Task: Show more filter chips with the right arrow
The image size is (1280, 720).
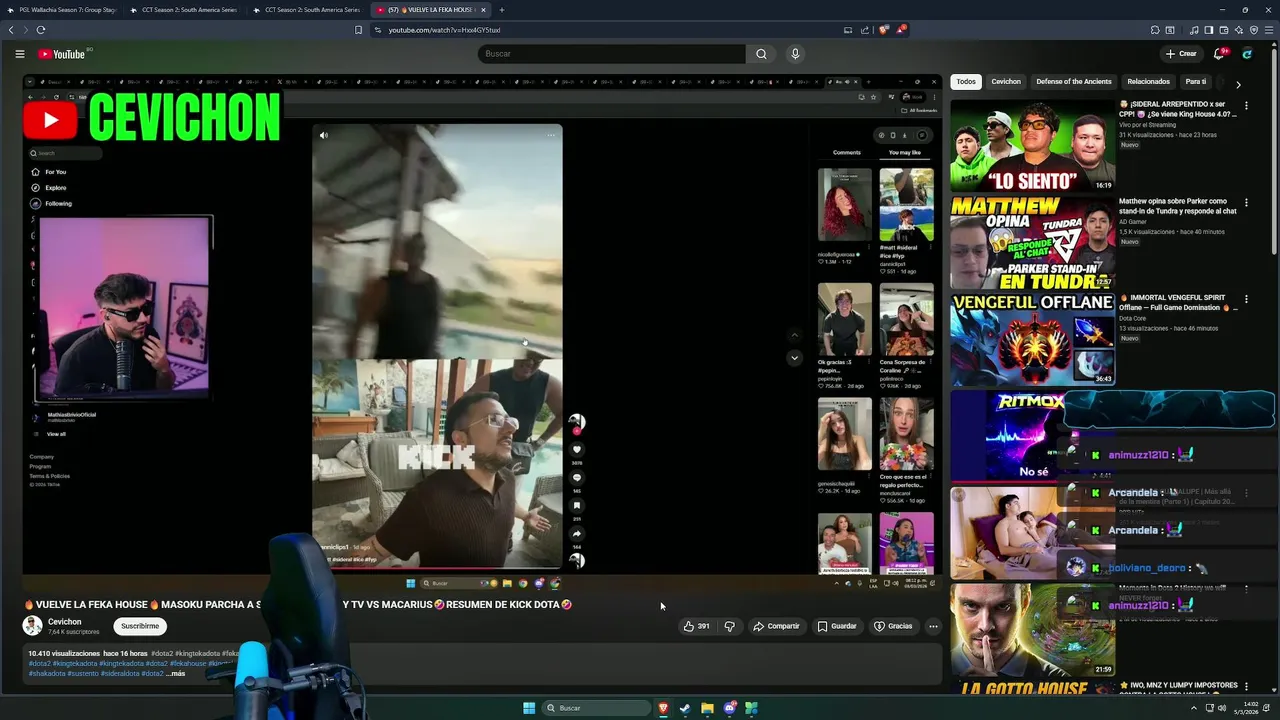Action: tap(1238, 85)
